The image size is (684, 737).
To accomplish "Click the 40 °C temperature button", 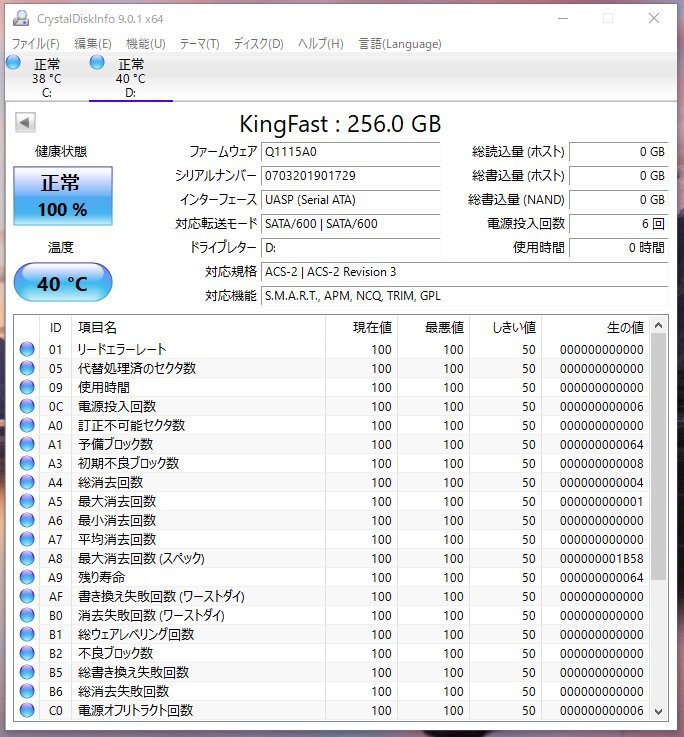I will (x=63, y=282).
